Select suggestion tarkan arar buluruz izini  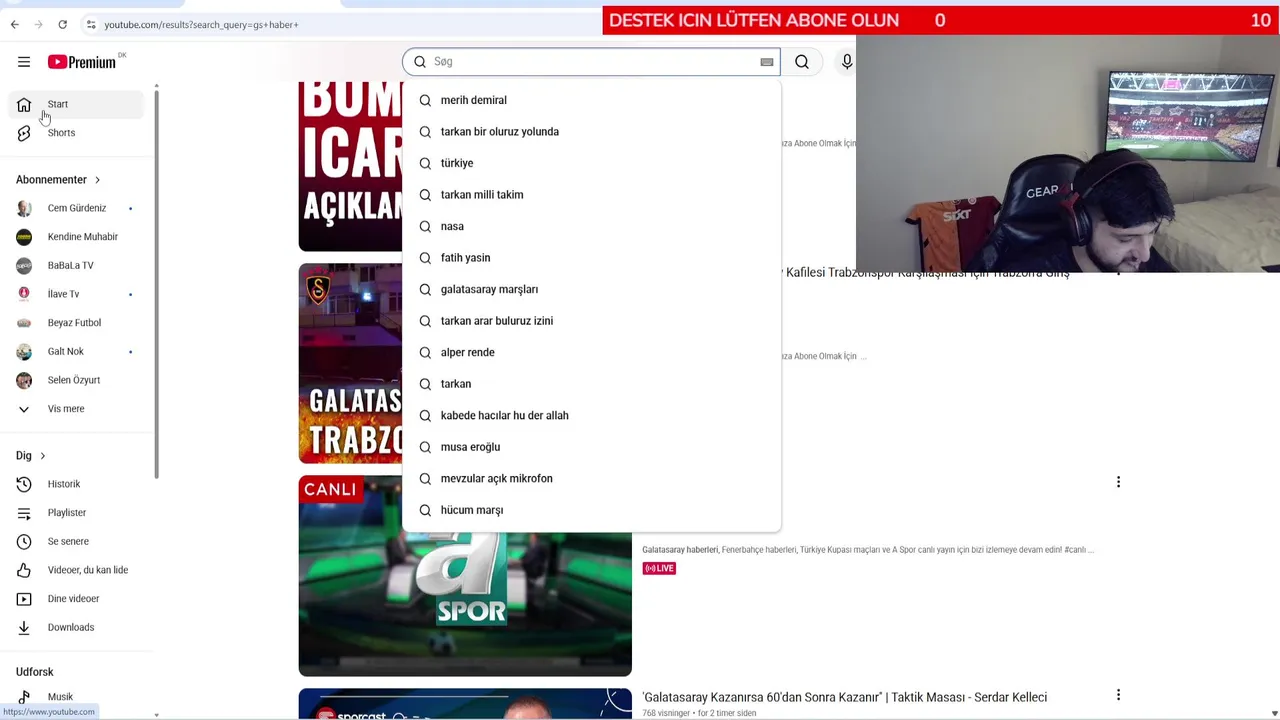tap(591, 321)
